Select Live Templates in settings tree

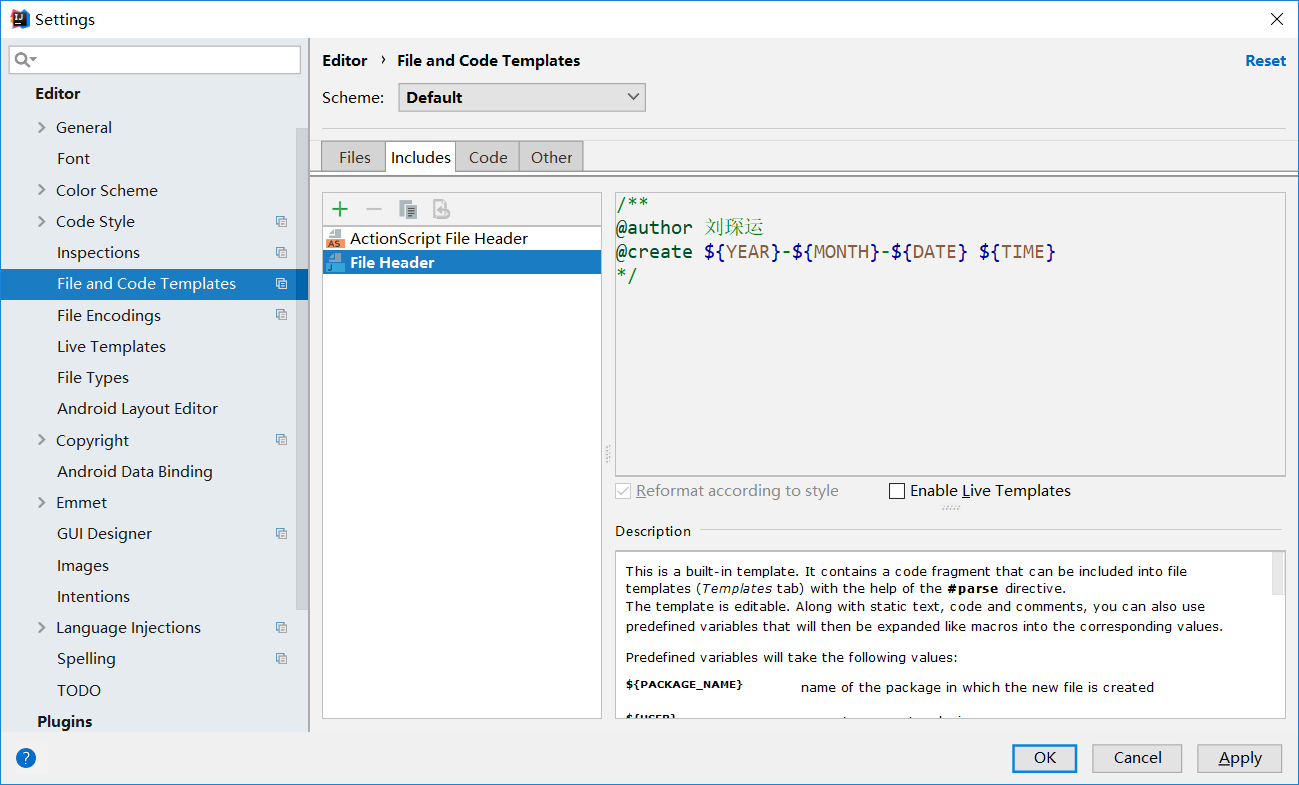pos(111,347)
